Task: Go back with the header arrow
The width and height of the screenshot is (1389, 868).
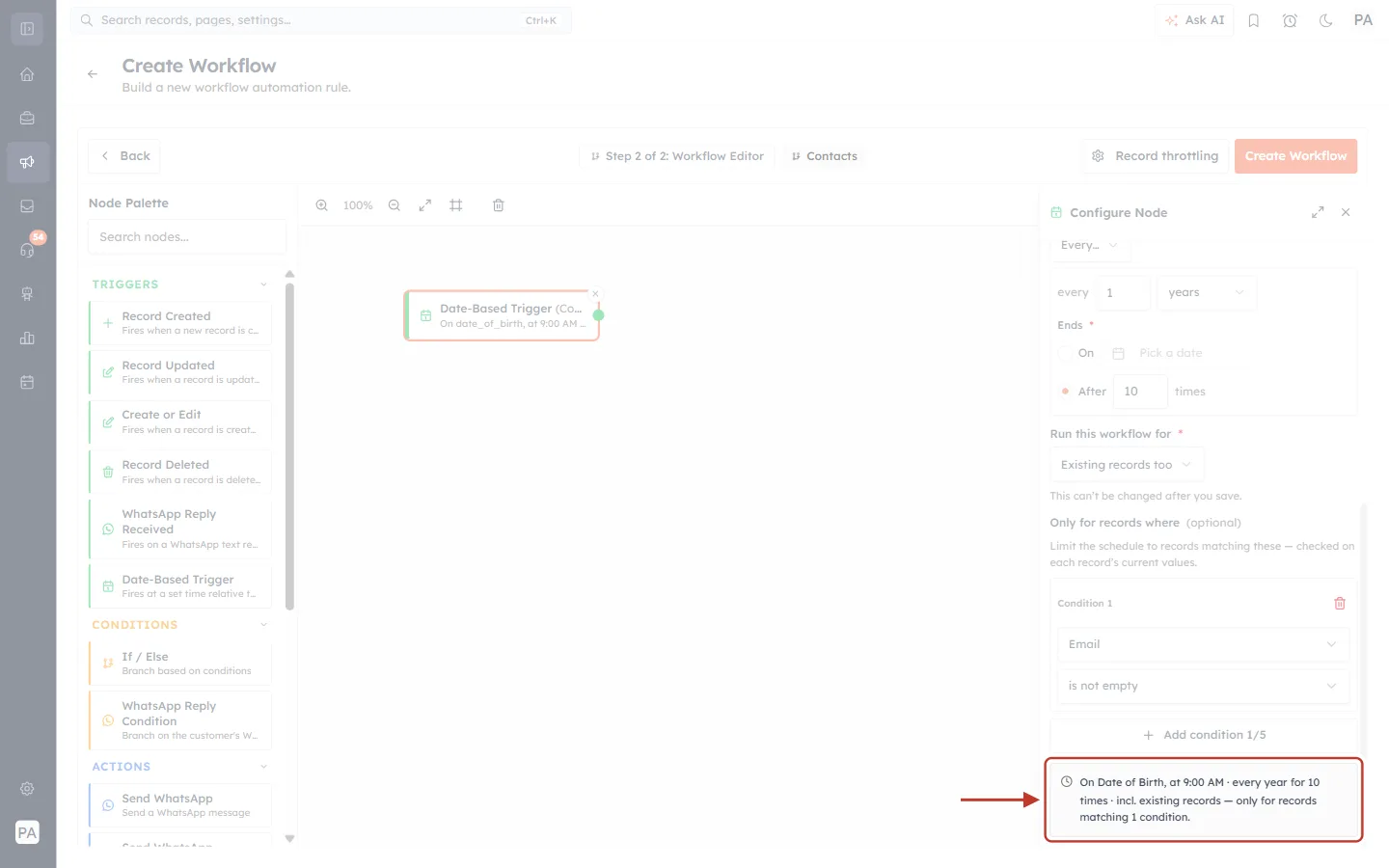Action: click(93, 74)
